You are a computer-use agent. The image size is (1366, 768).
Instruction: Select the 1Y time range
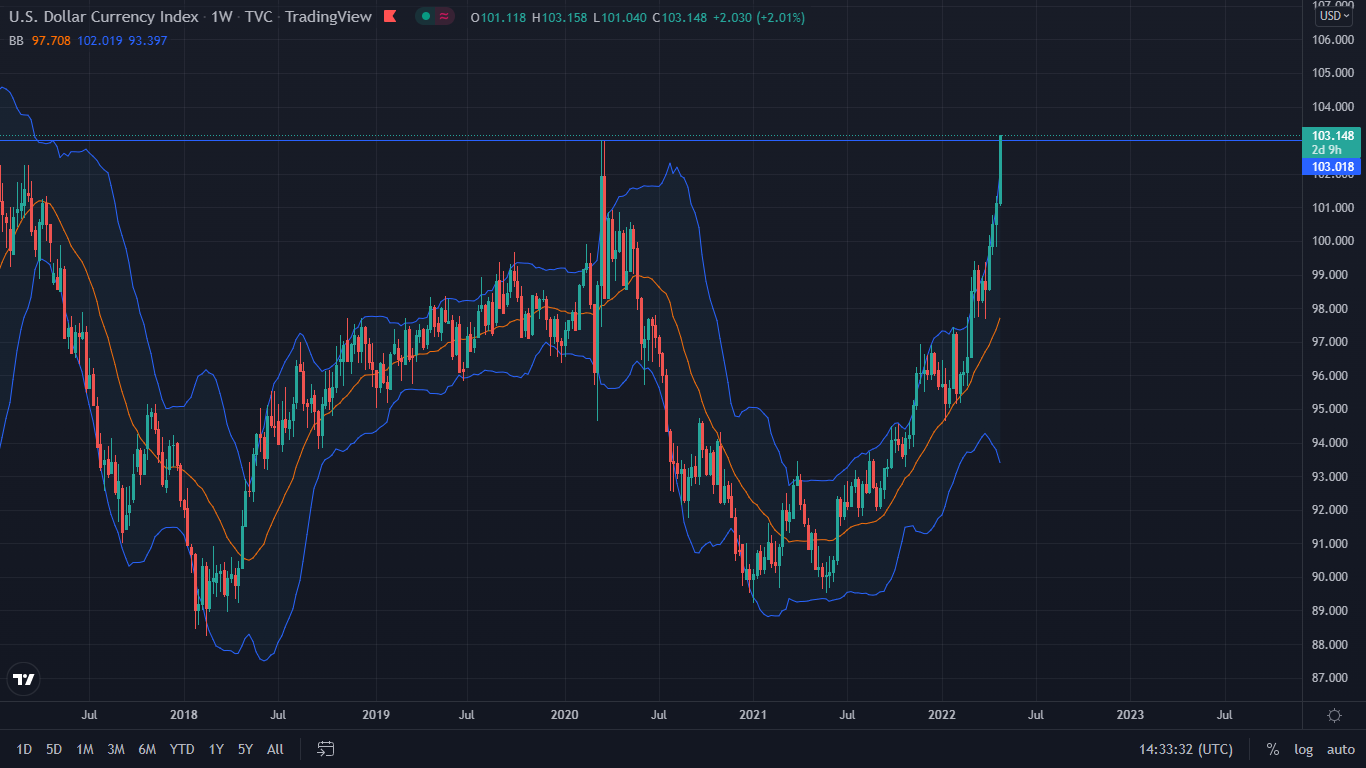(x=216, y=749)
